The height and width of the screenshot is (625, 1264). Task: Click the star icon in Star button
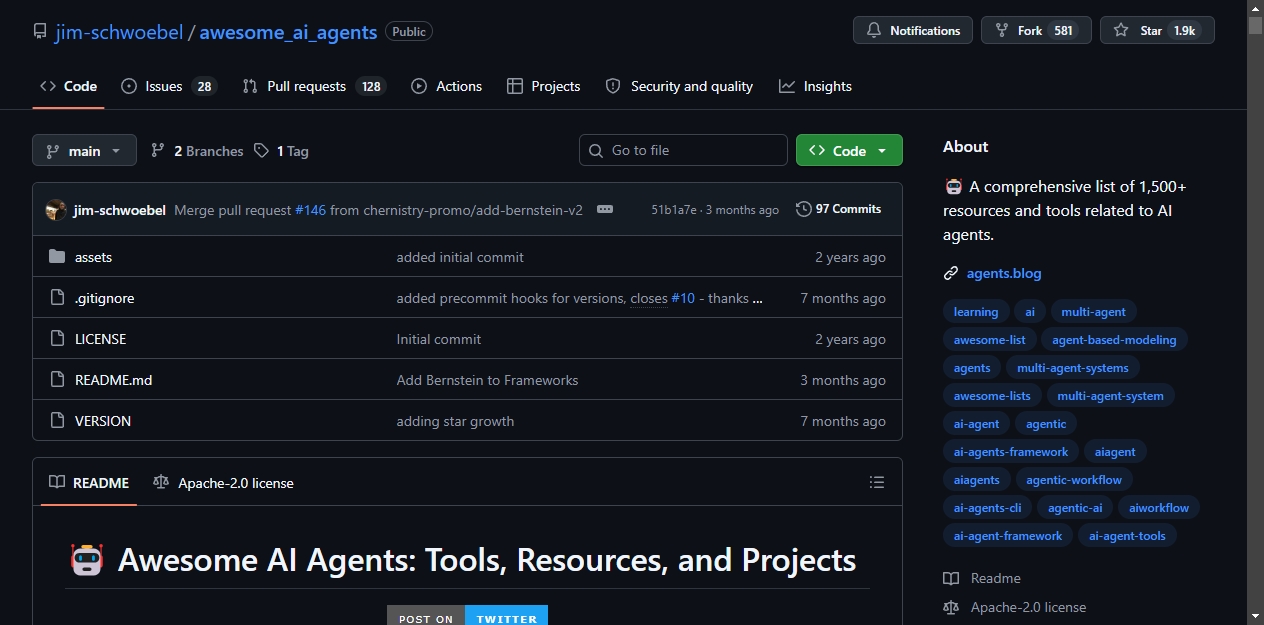click(1121, 31)
